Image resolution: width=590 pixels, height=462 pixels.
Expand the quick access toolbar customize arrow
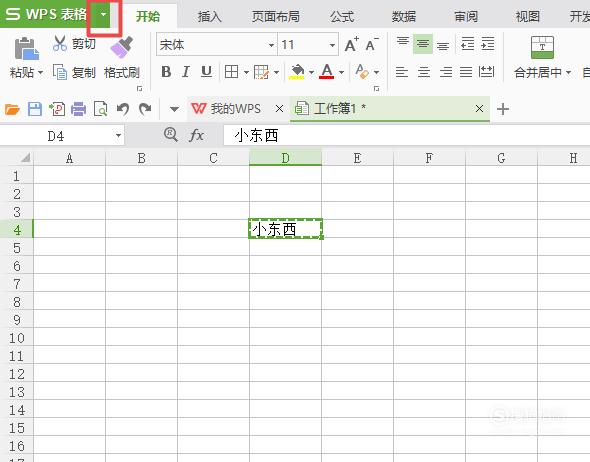174,109
